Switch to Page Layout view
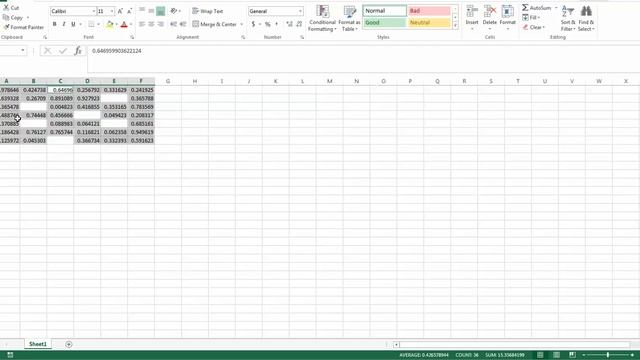 pyautogui.click(x=556, y=355)
